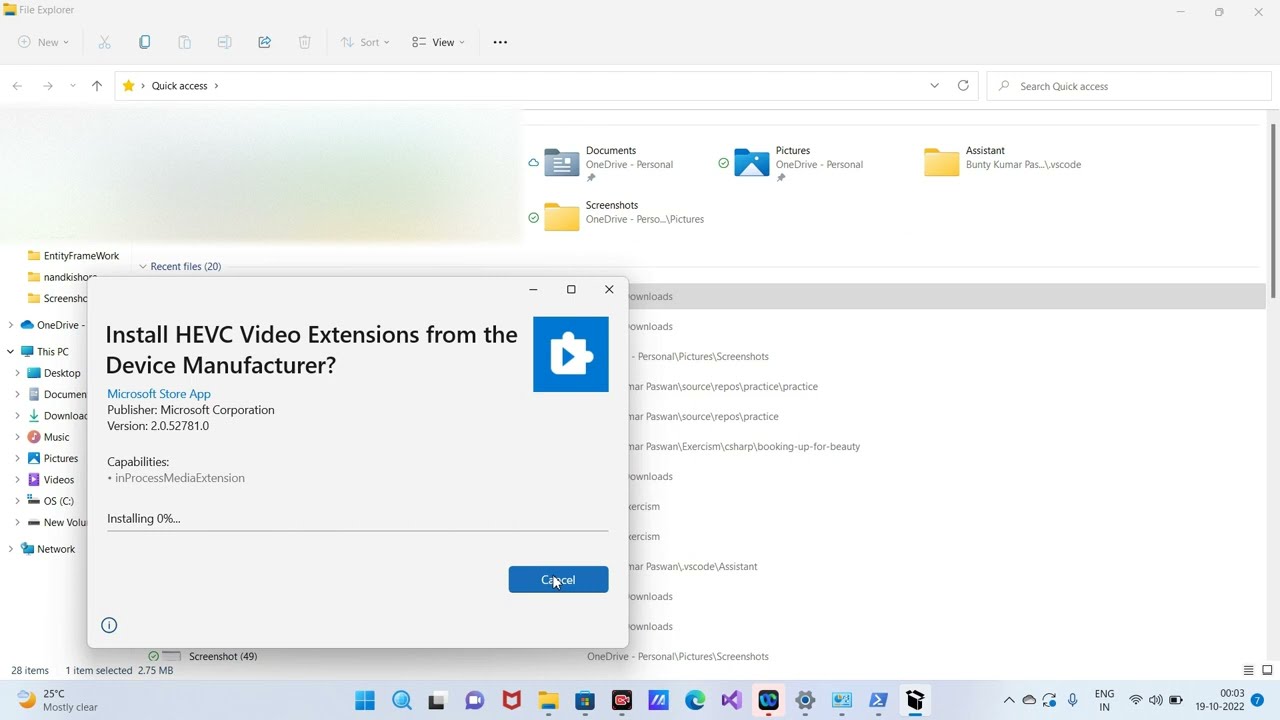Open volume control in system tray

pyautogui.click(x=1156, y=700)
